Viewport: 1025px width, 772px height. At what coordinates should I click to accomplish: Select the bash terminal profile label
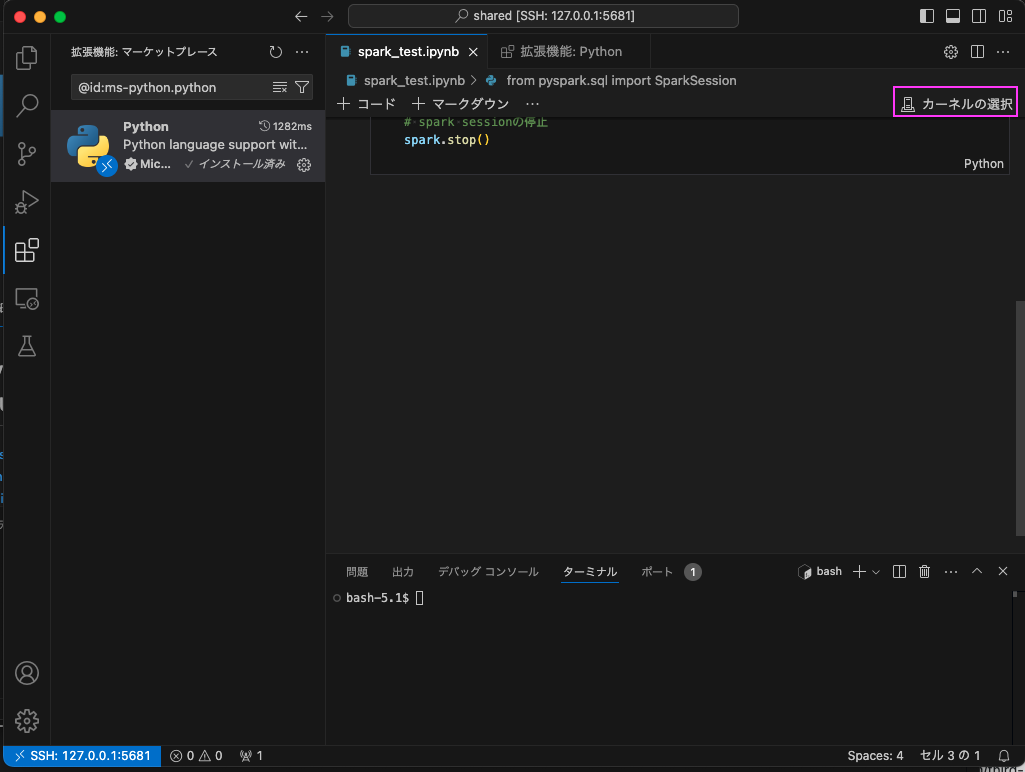[x=820, y=571]
